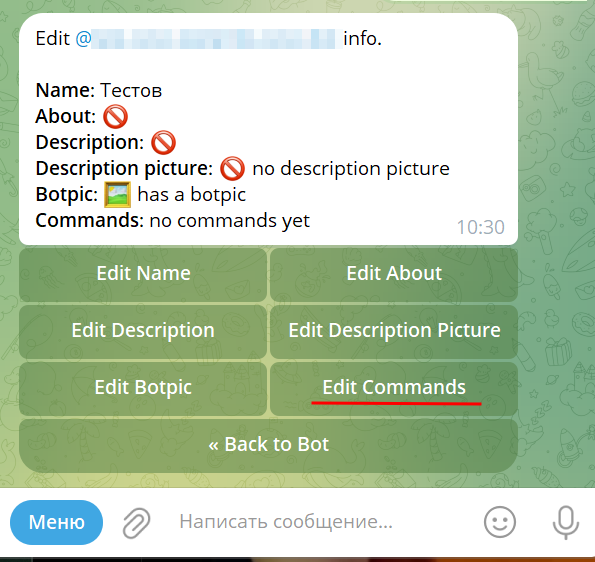This screenshot has height=562, width=595.
Task: Click the Commands: no commands yet line
Action: tap(173, 220)
